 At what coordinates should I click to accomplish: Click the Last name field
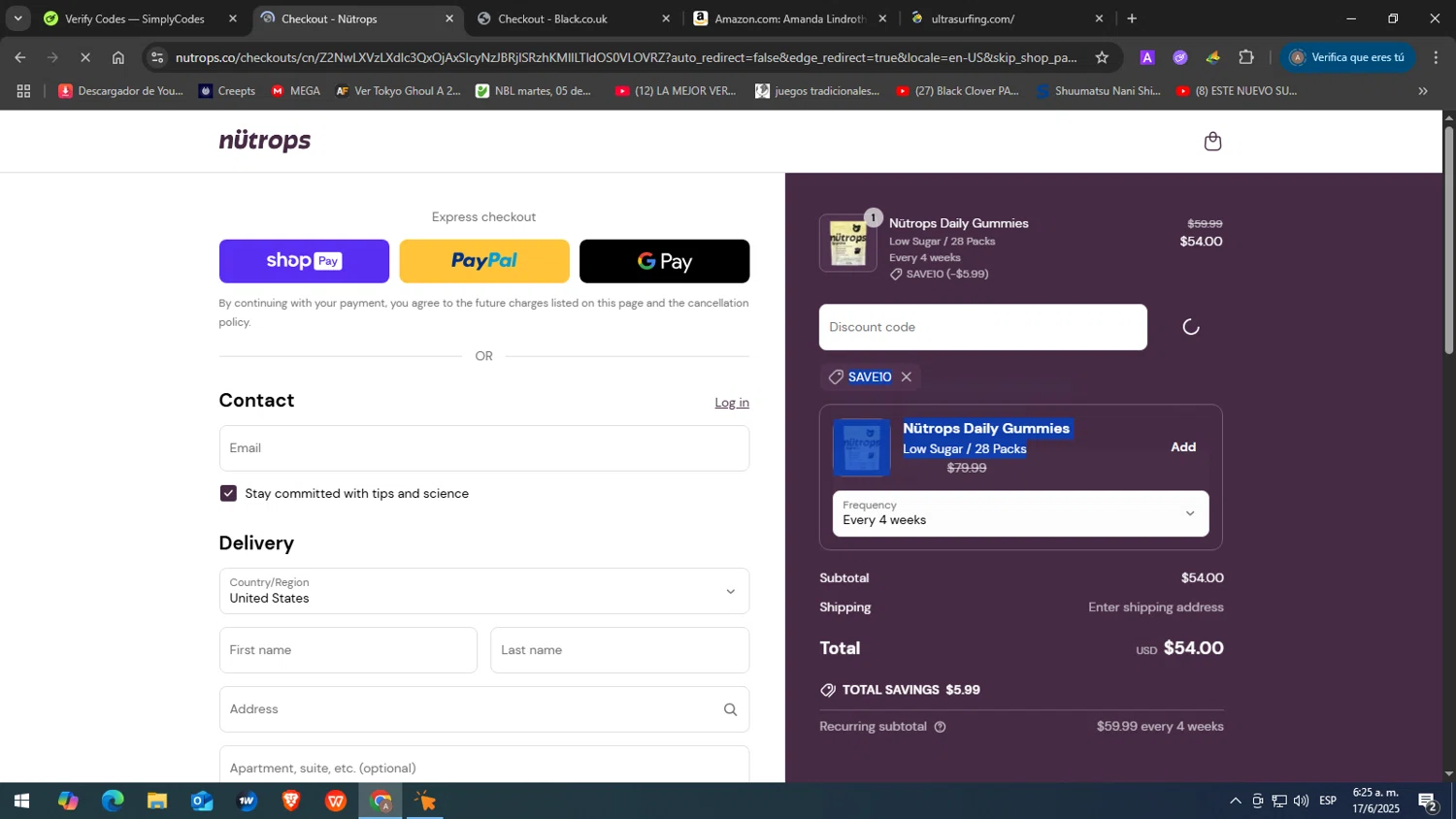tap(620, 650)
